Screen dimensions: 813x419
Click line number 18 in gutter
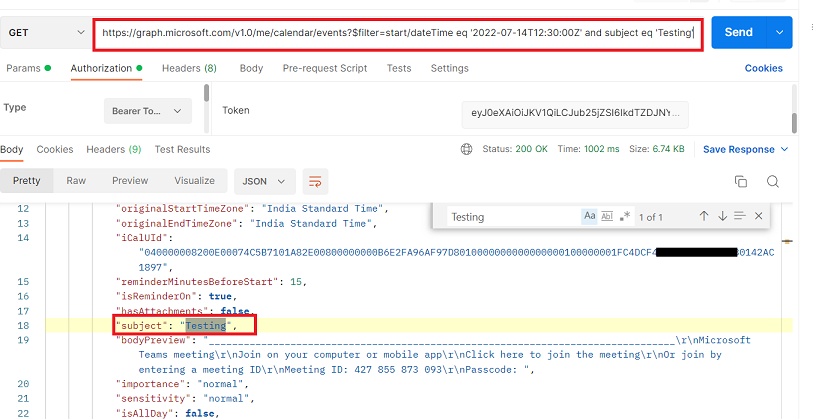[x=23, y=326]
